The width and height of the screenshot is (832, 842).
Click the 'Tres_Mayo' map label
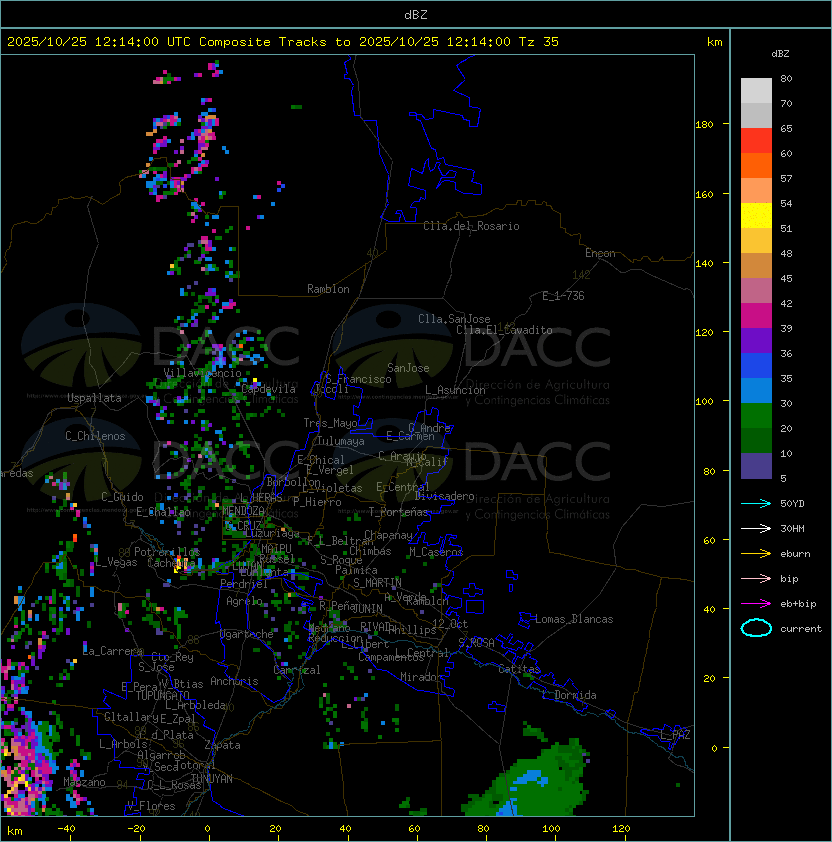tap(330, 423)
